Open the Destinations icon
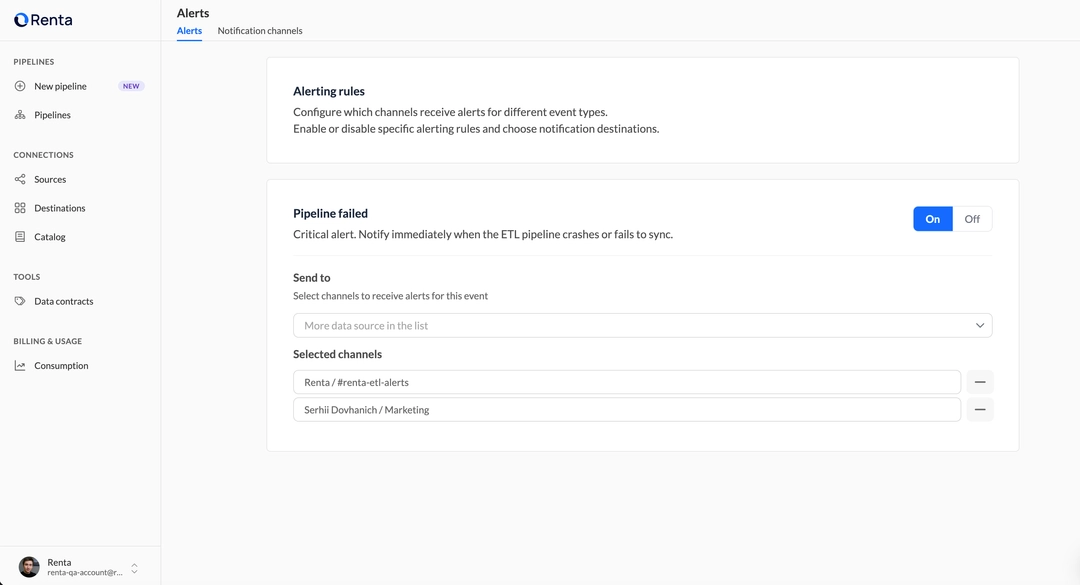This screenshot has width=1080, height=585. point(19,207)
